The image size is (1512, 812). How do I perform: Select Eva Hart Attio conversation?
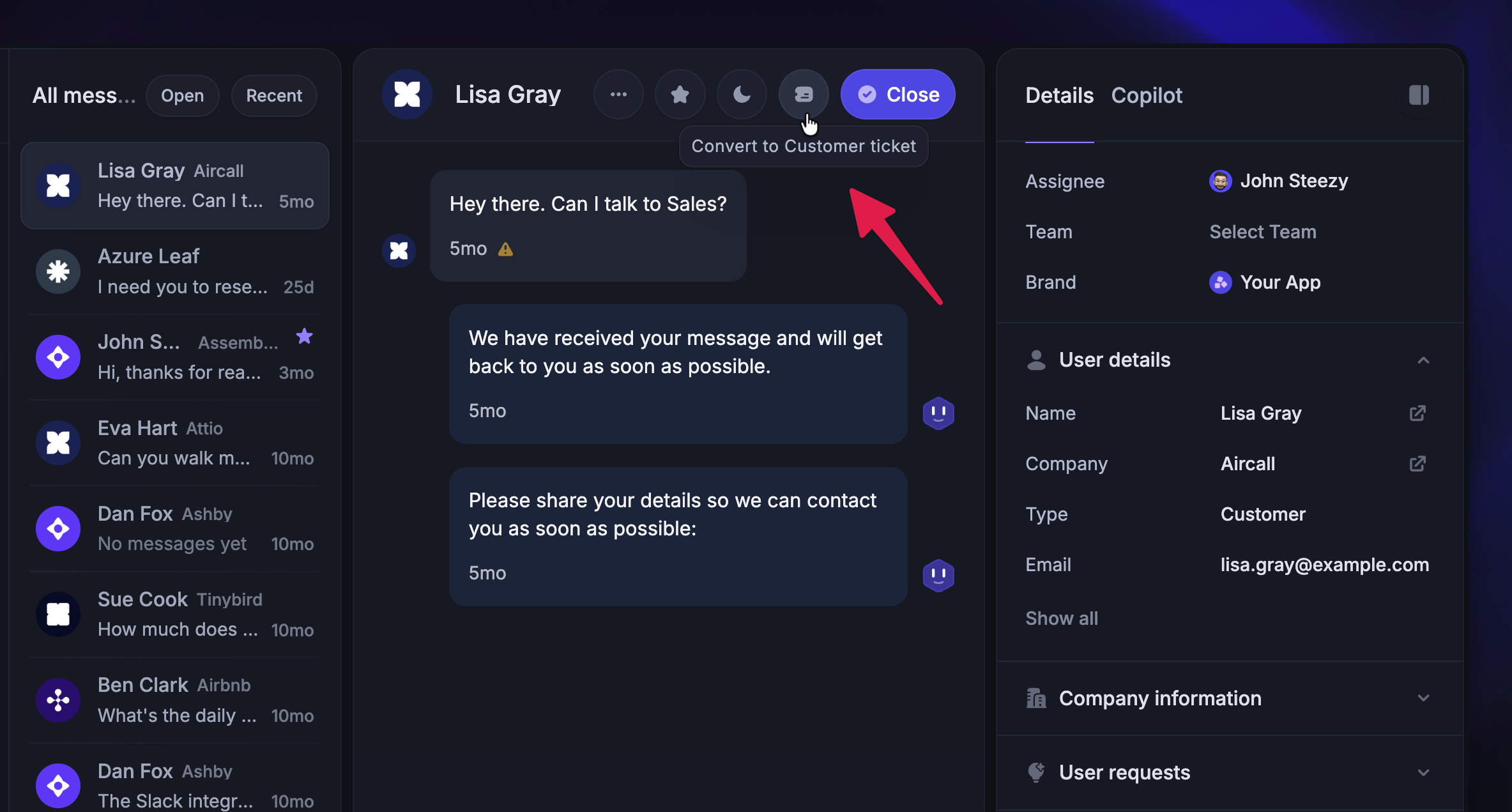pyautogui.click(x=175, y=443)
